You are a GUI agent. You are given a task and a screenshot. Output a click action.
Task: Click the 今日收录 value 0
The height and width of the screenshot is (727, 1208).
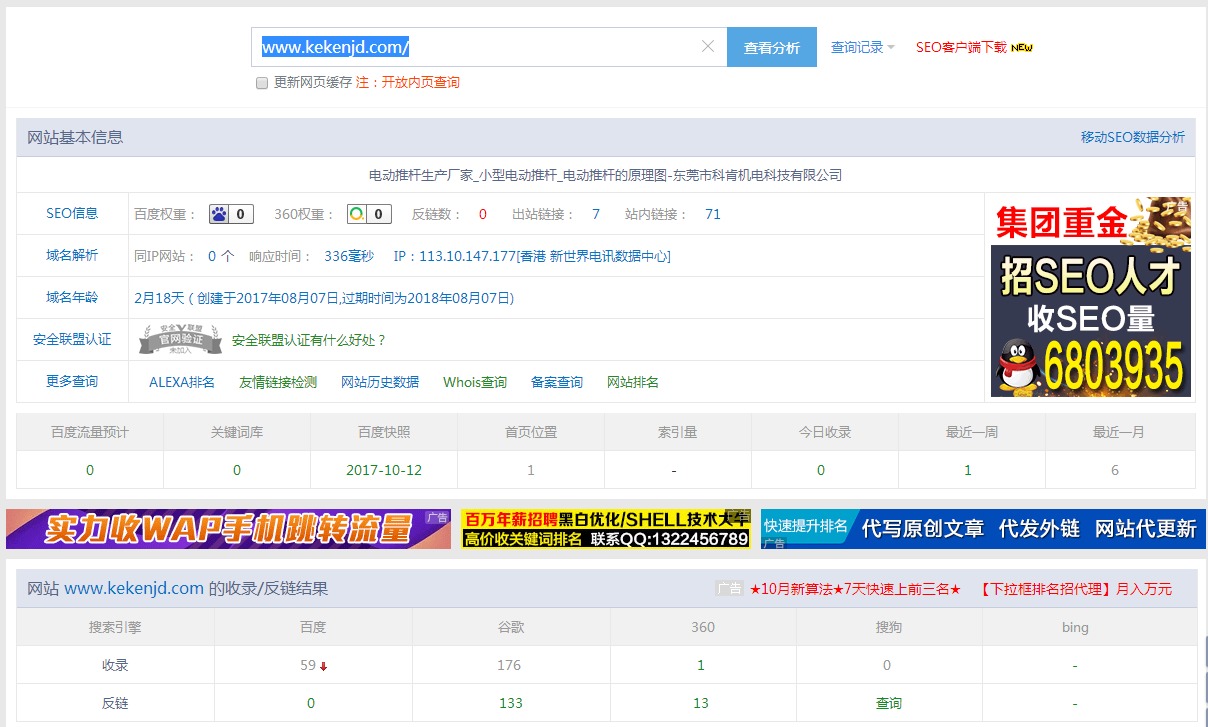coord(821,470)
